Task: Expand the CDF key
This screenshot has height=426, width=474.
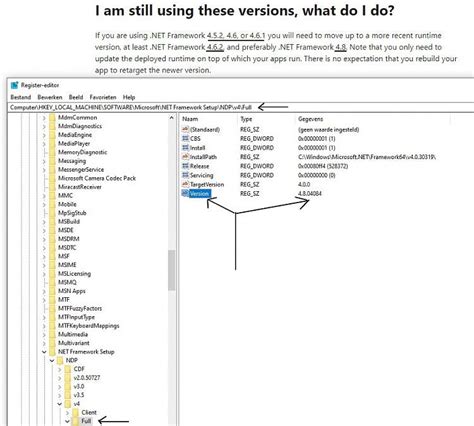Action: point(60,369)
